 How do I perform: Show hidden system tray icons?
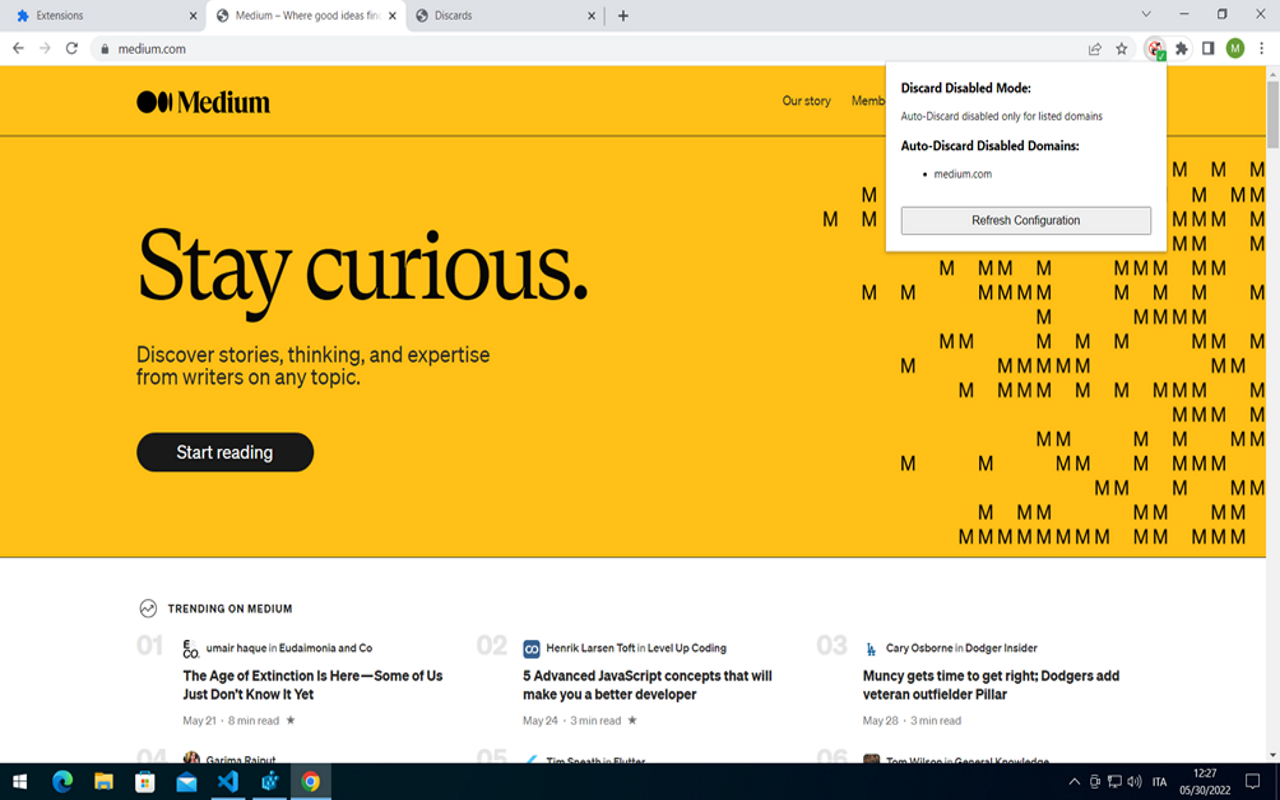(x=1074, y=781)
